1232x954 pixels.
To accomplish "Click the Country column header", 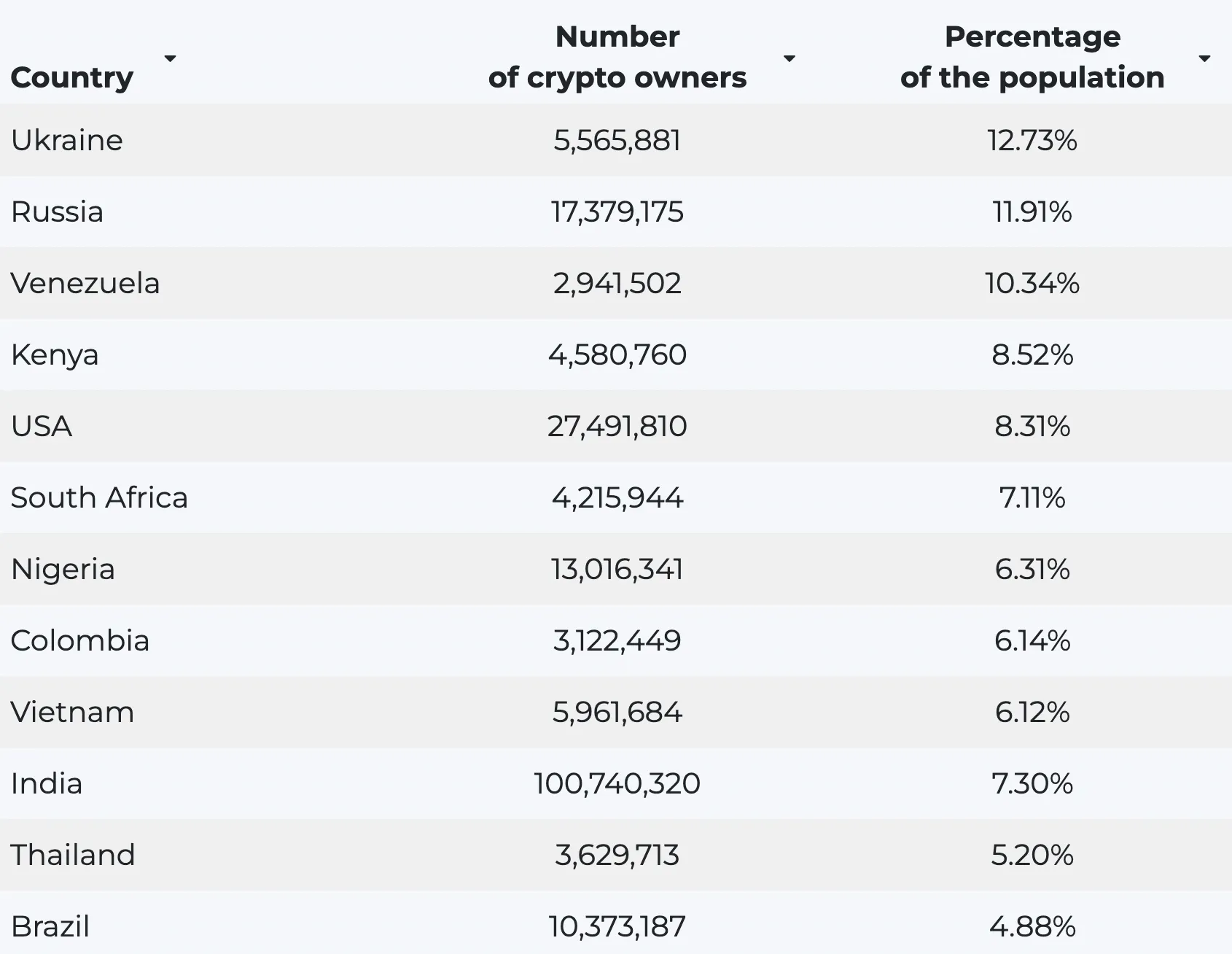I will tap(72, 77).
